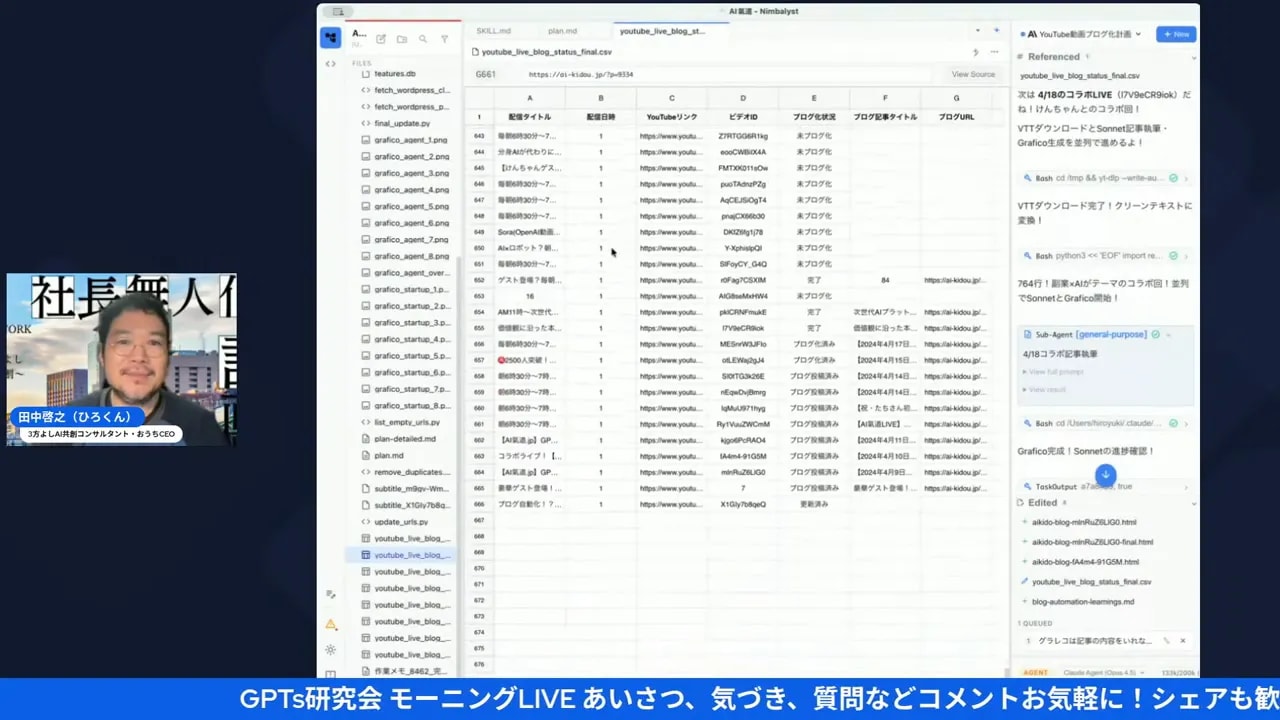Click the refresh icon beside youtube_live_blog_status_final.csv
The image size is (1280, 720).
tap(976, 52)
